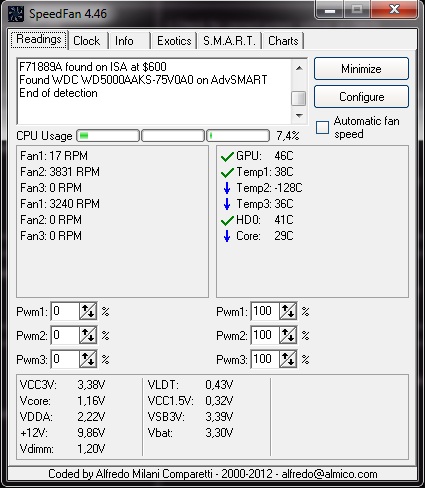Click the left Pwm3 spinner showing 0

tap(88, 359)
